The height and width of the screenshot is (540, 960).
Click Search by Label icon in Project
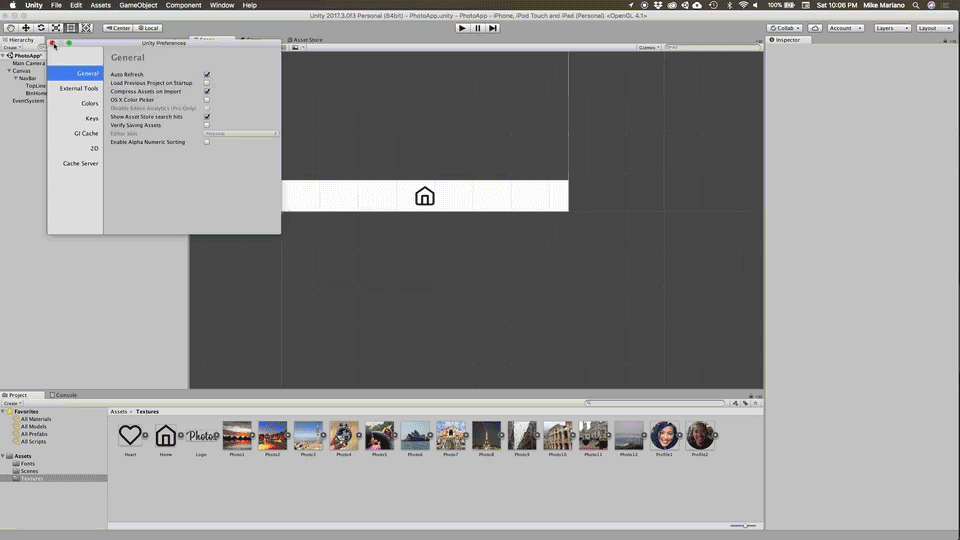click(x=745, y=403)
